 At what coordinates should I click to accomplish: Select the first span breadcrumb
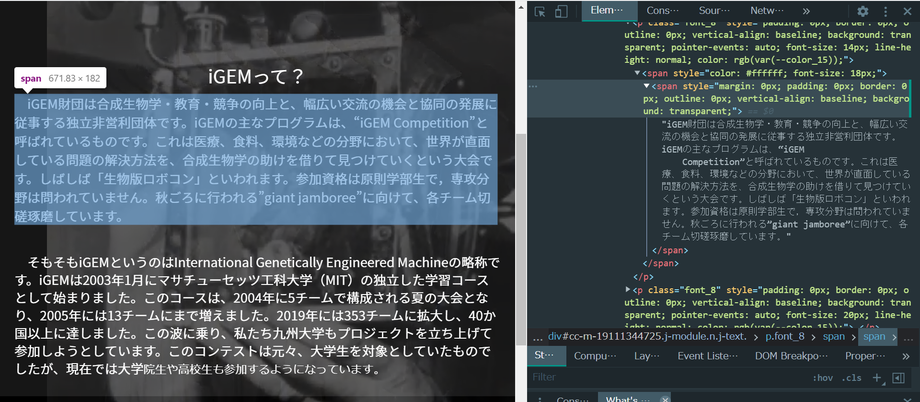[x=833, y=337]
